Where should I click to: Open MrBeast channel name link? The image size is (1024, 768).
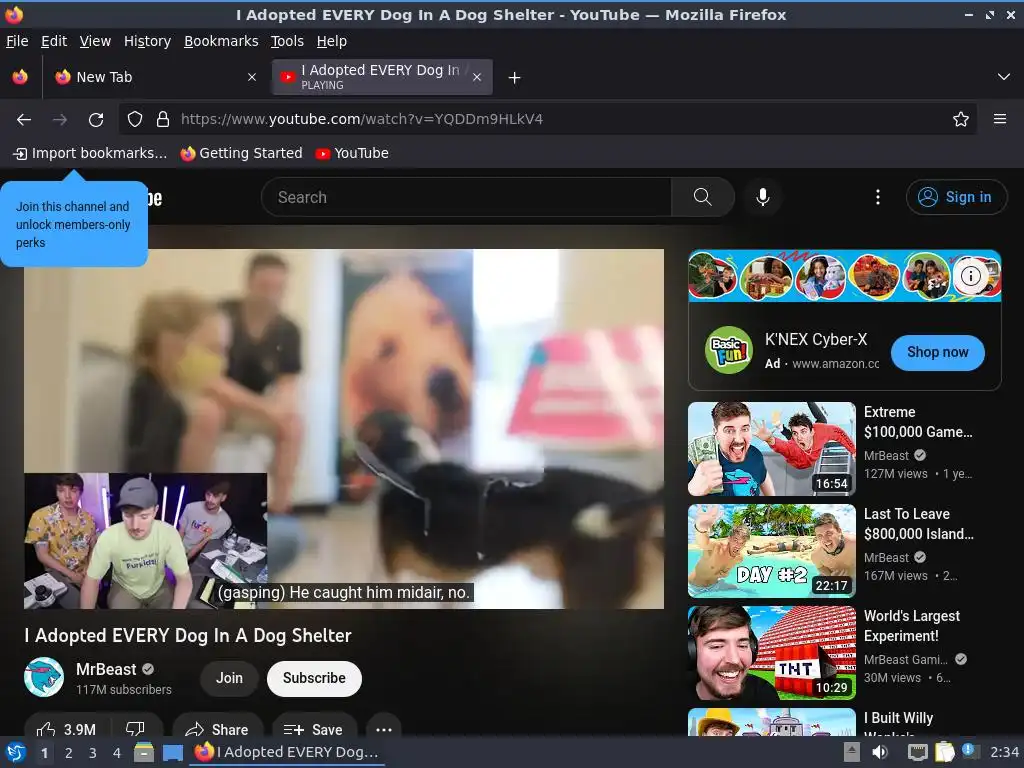[106, 669]
